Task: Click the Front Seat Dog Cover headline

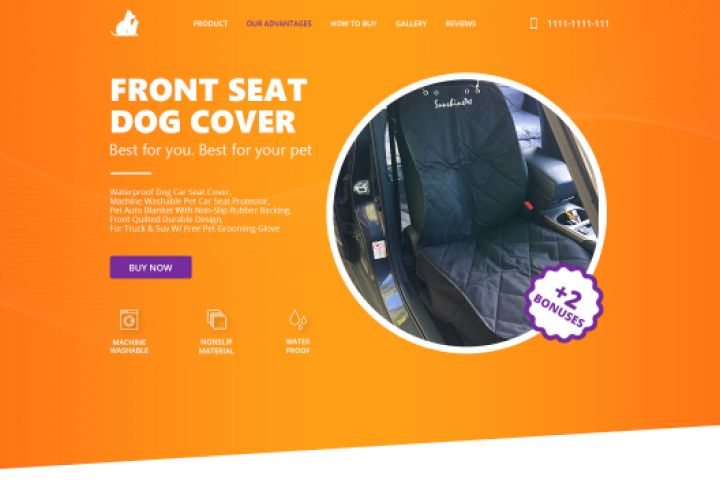Action: pos(208,106)
